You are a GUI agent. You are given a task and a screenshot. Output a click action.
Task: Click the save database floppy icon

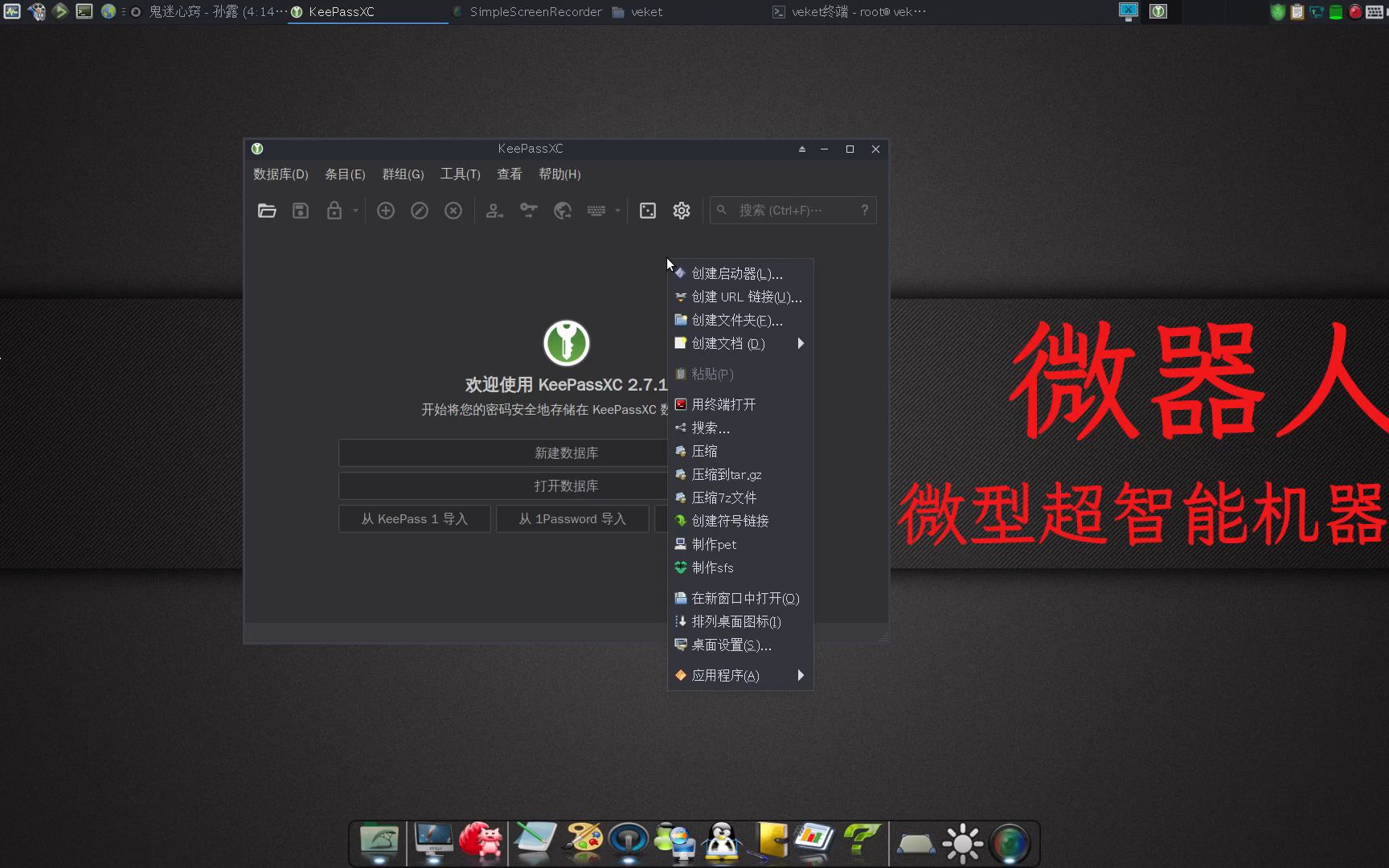[x=301, y=211]
